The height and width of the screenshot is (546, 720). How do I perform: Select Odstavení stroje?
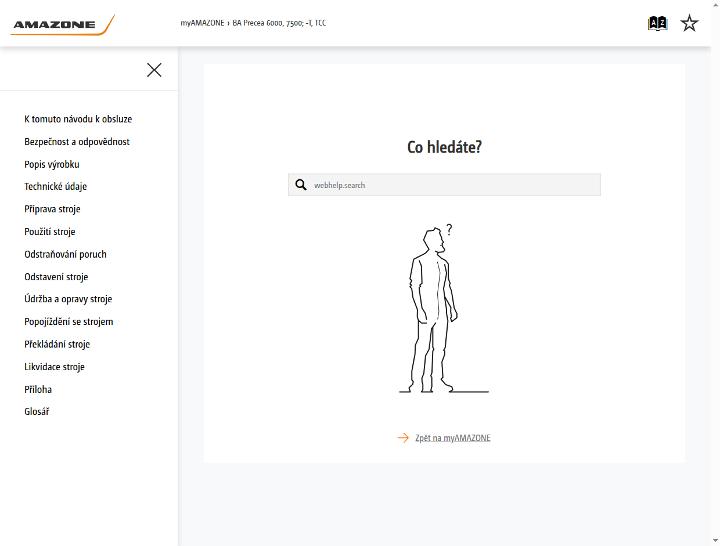pyautogui.click(x=56, y=276)
